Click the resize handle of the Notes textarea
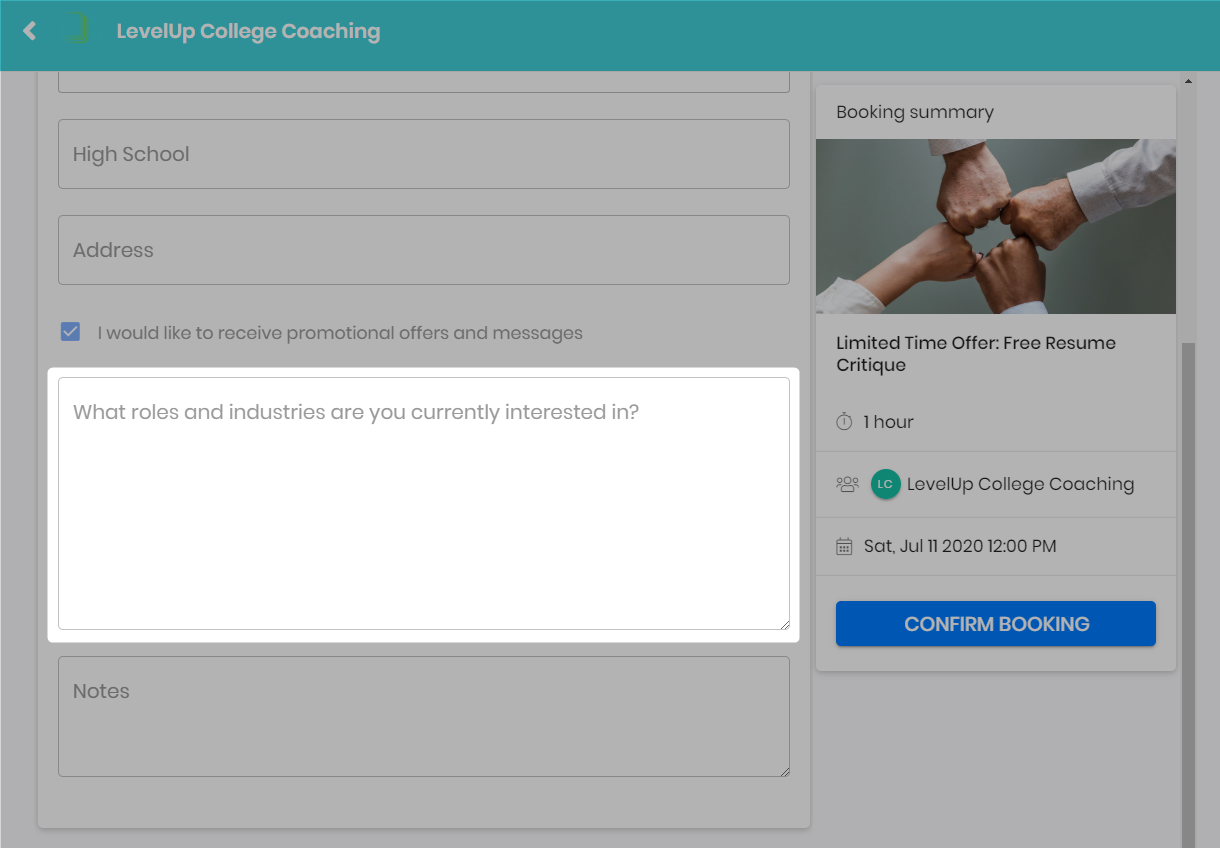 (x=783, y=770)
